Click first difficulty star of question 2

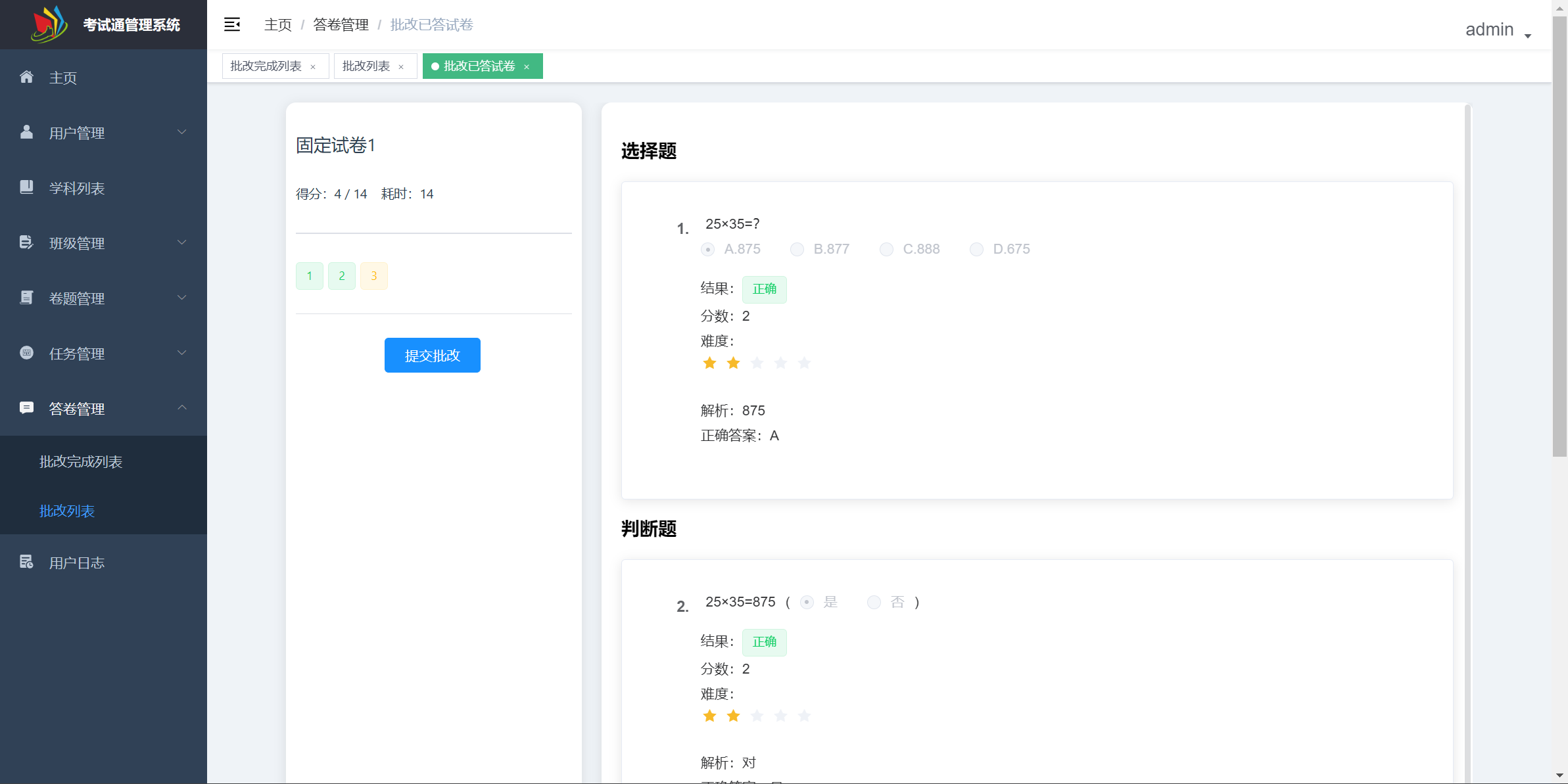tap(709, 716)
